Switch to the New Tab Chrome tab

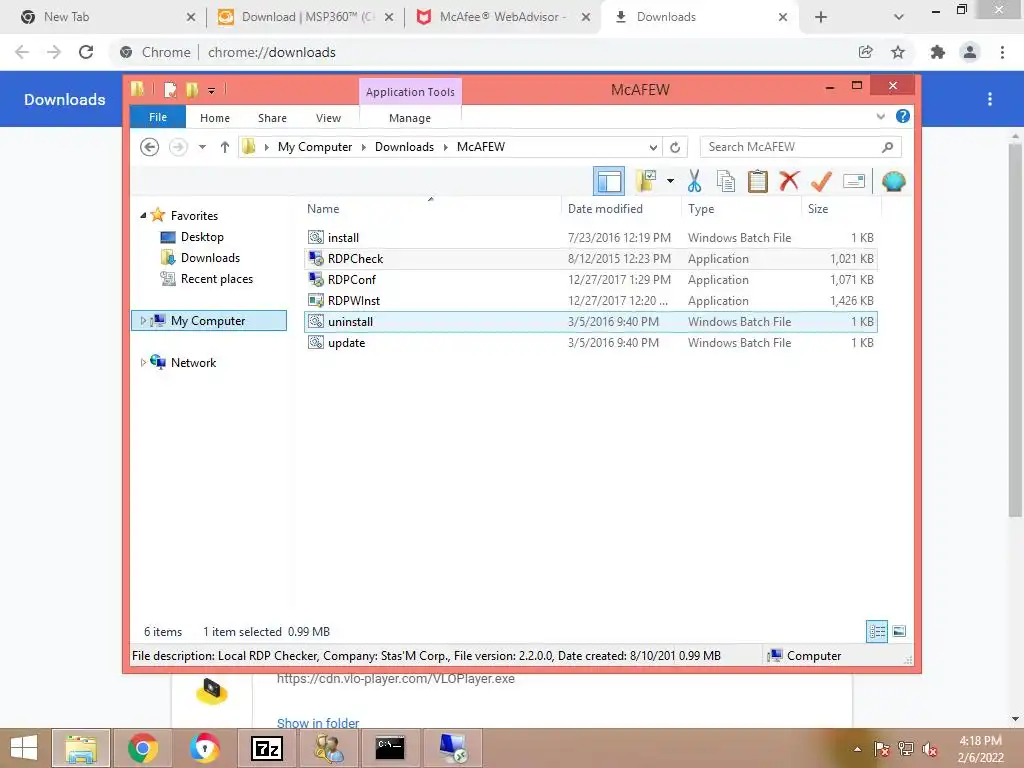(108, 17)
